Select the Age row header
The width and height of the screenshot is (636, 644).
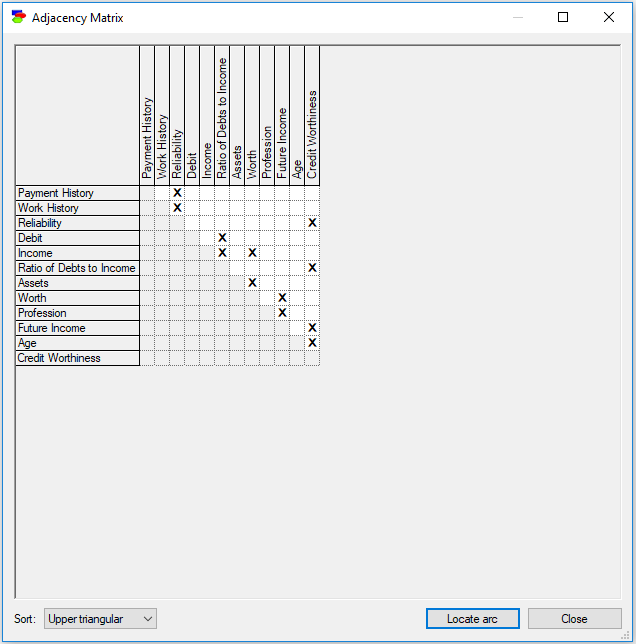click(x=78, y=343)
